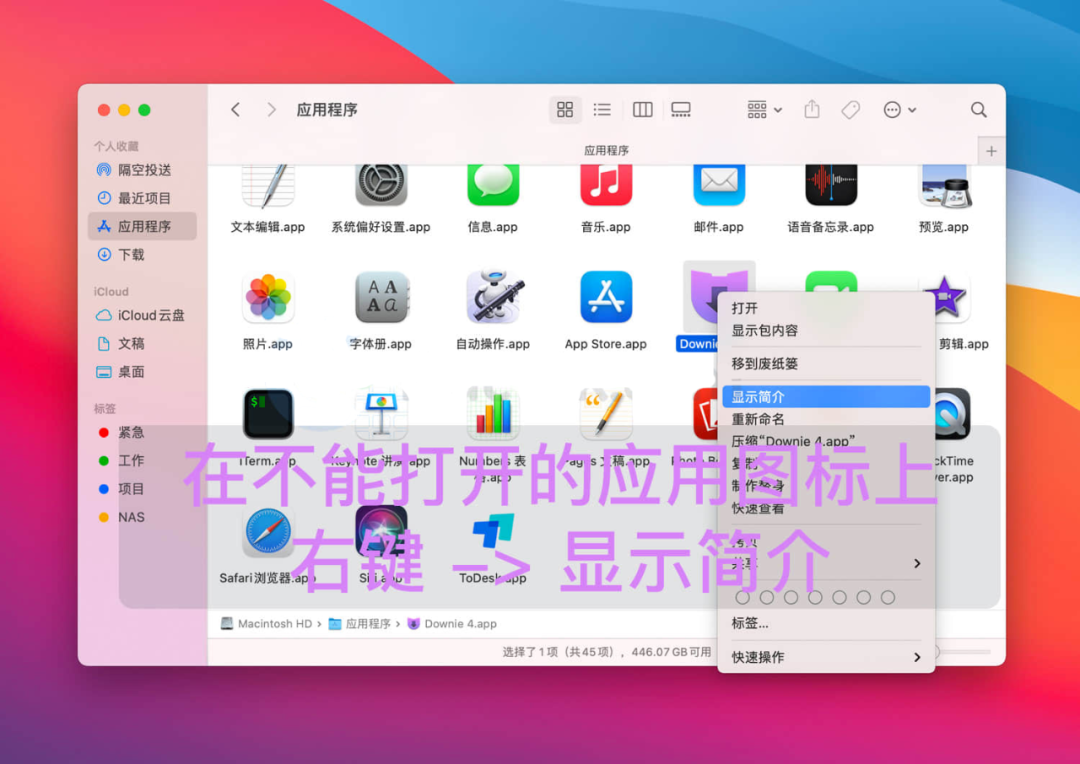
Task: Switch to list view in the toolbar
Action: [x=603, y=109]
